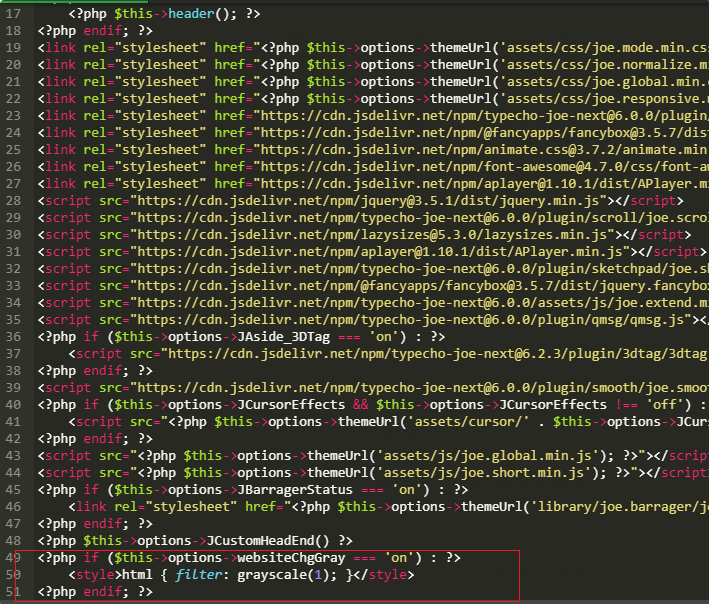Click JAside_3DTag on line 36

[x=284, y=337]
